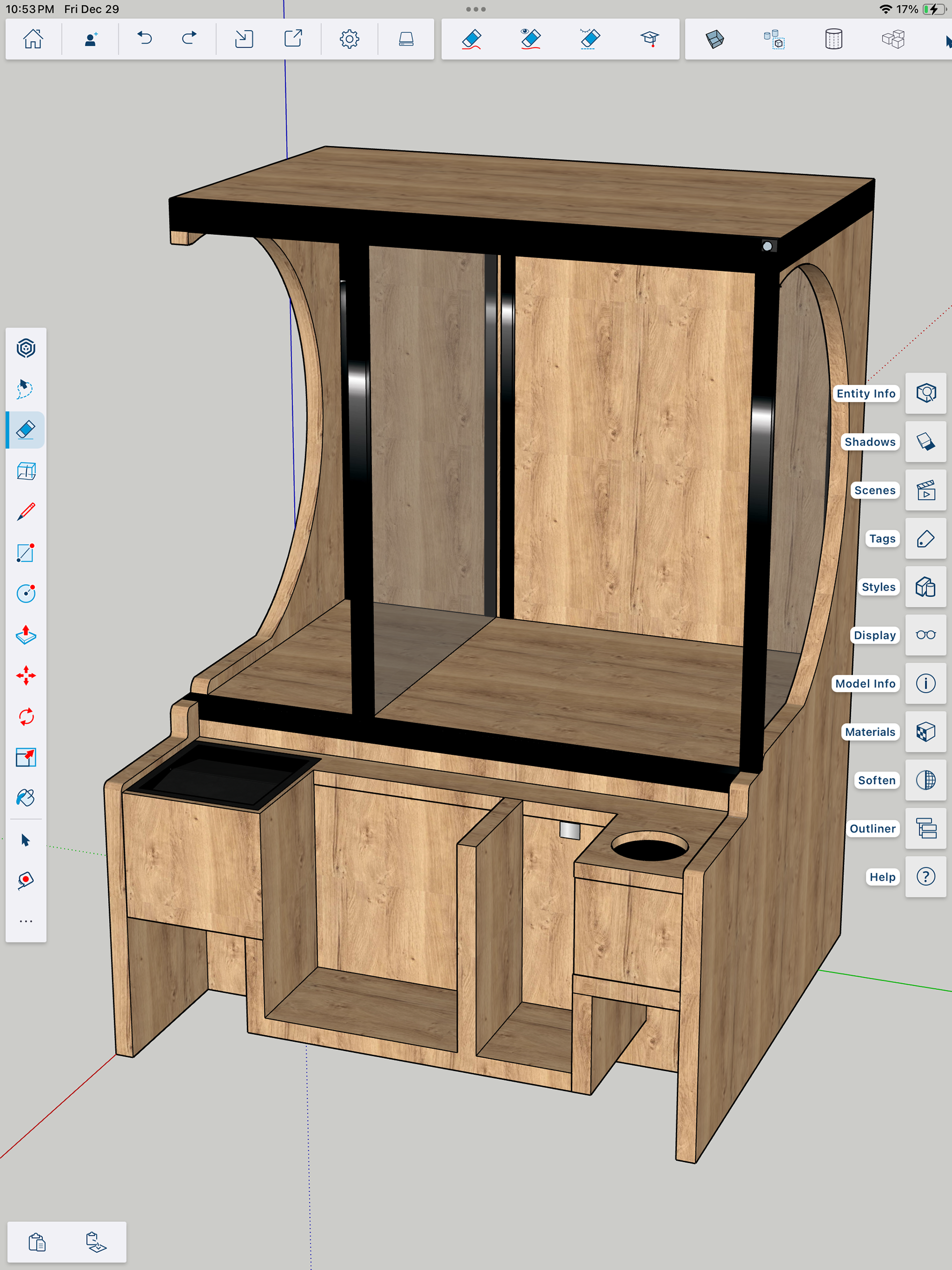Open the Materials panel
The width and height of the screenshot is (952, 1270).
pyautogui.click(x=926, y=732)
